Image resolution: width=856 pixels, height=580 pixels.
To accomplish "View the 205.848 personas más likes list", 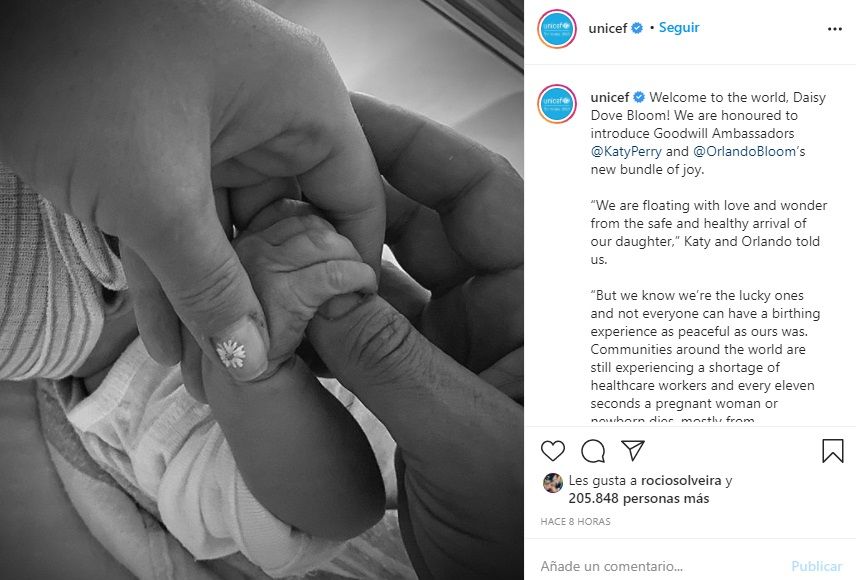I will 639,499.
